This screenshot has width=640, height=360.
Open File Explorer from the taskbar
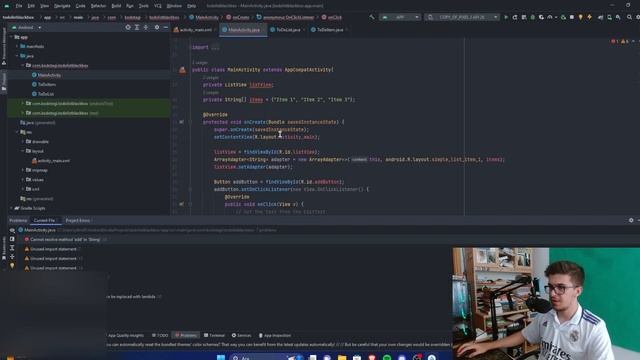(x=342, y=358)
